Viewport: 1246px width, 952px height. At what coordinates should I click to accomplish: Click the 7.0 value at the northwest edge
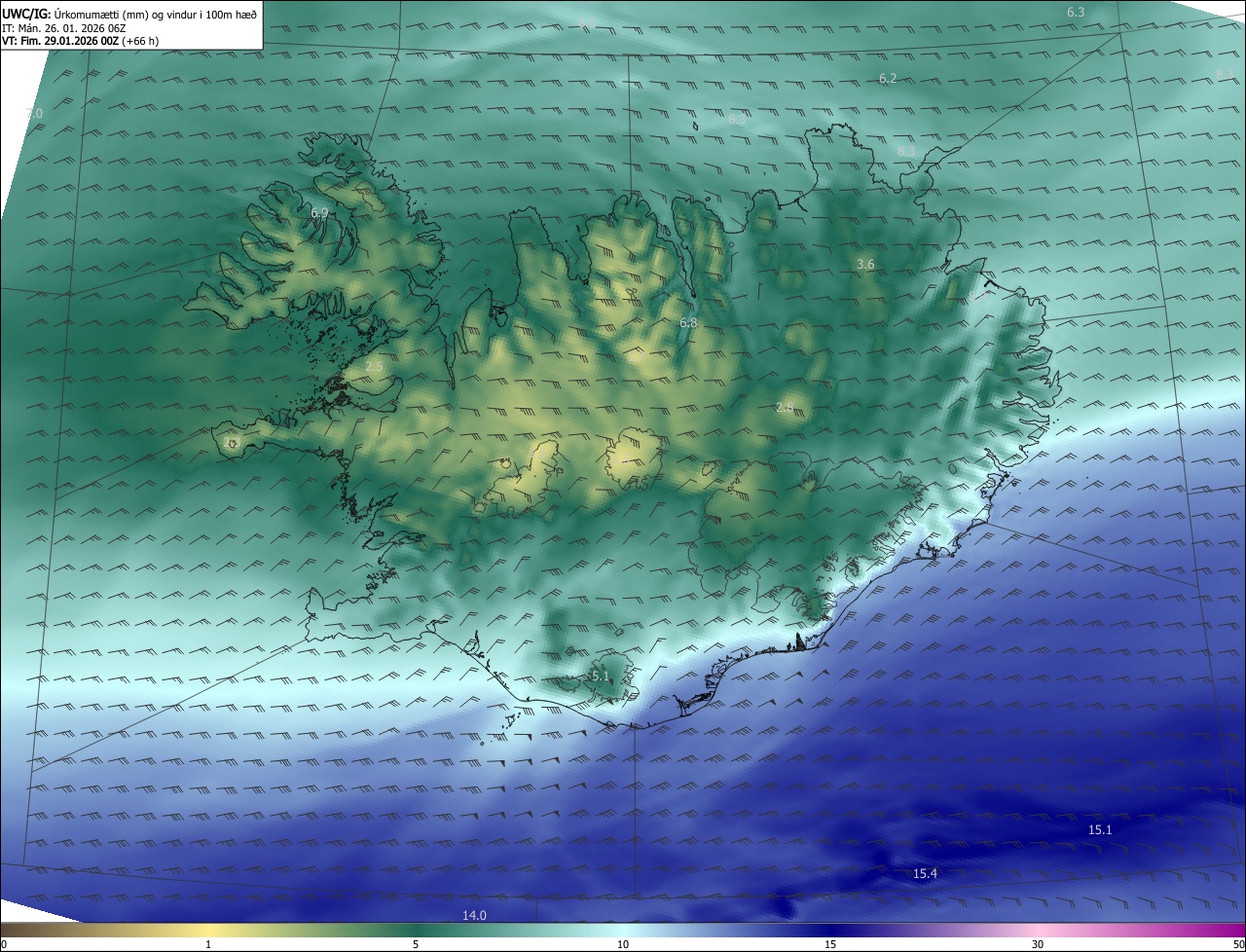tap(34, 114)
